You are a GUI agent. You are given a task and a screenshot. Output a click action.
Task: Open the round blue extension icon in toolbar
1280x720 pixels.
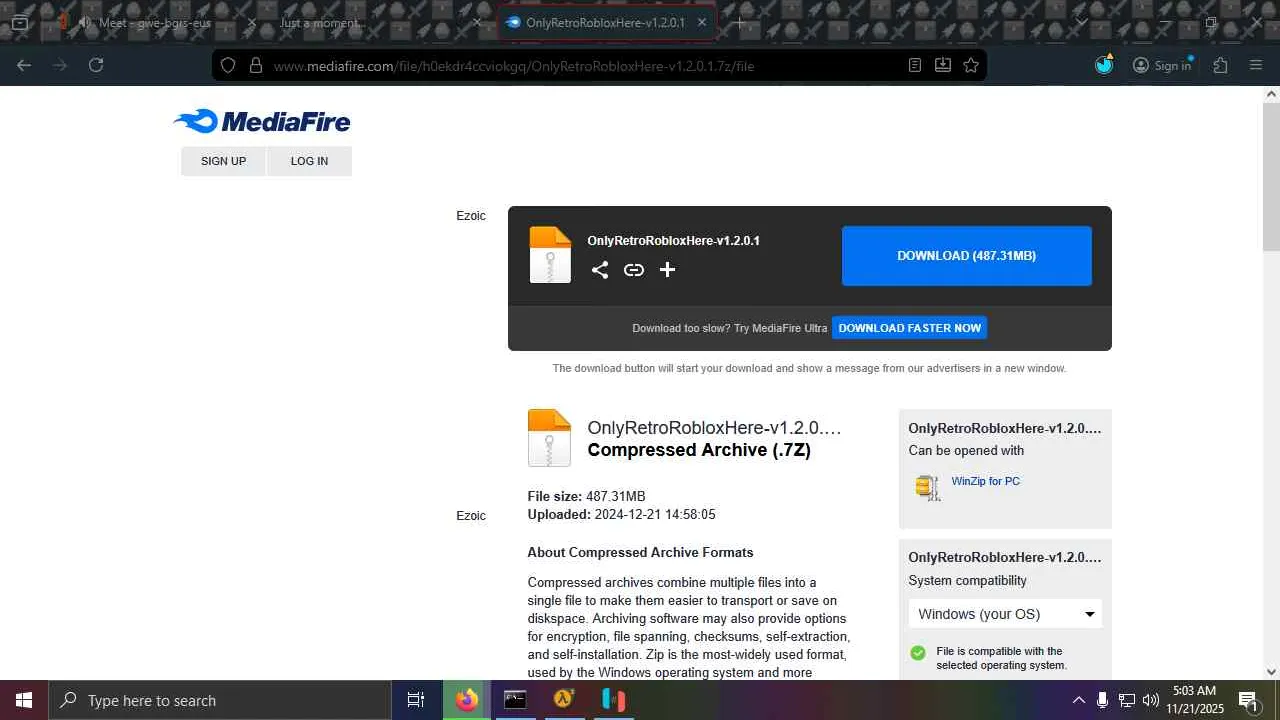tap(1104, 65)
